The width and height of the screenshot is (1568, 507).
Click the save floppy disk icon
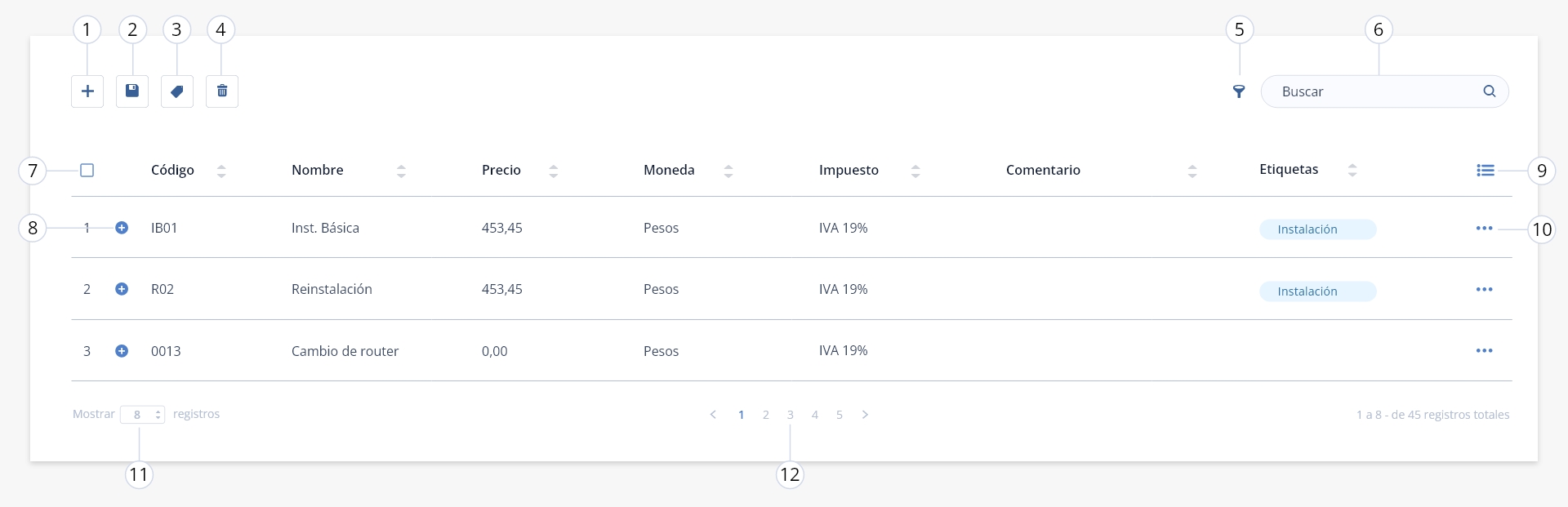pyautogui.click(x=132, y=91)
